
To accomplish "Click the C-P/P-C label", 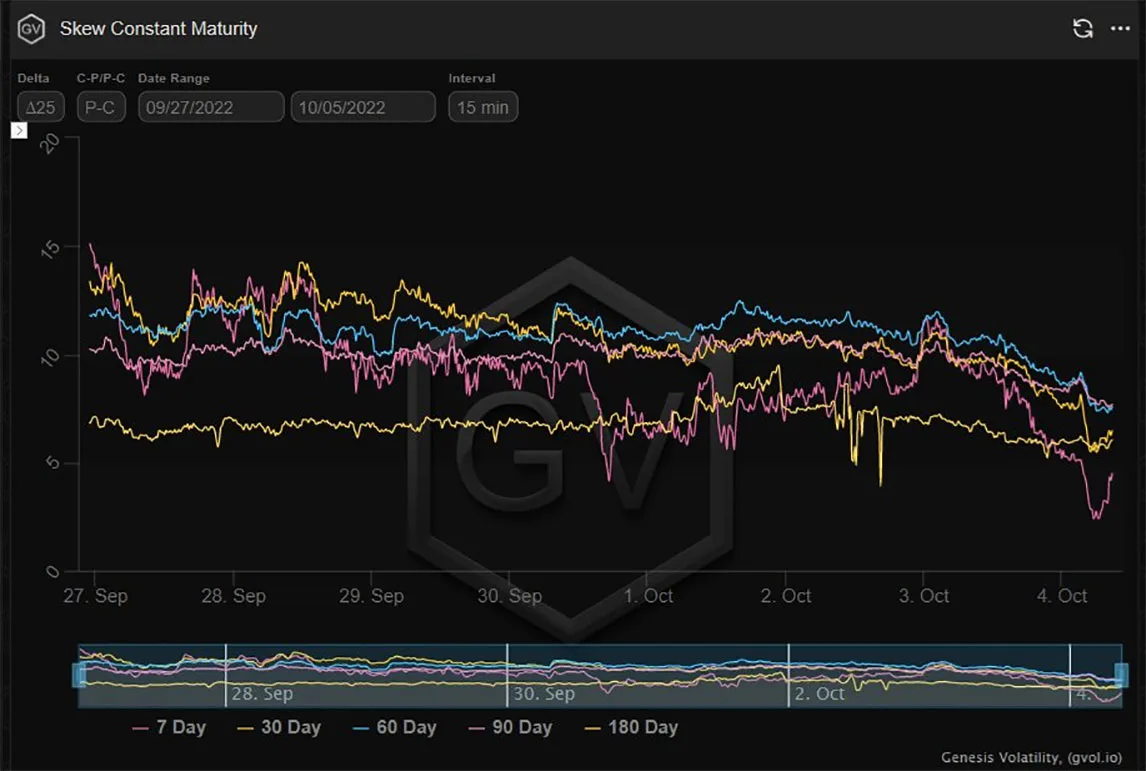I will click(101, 78).
